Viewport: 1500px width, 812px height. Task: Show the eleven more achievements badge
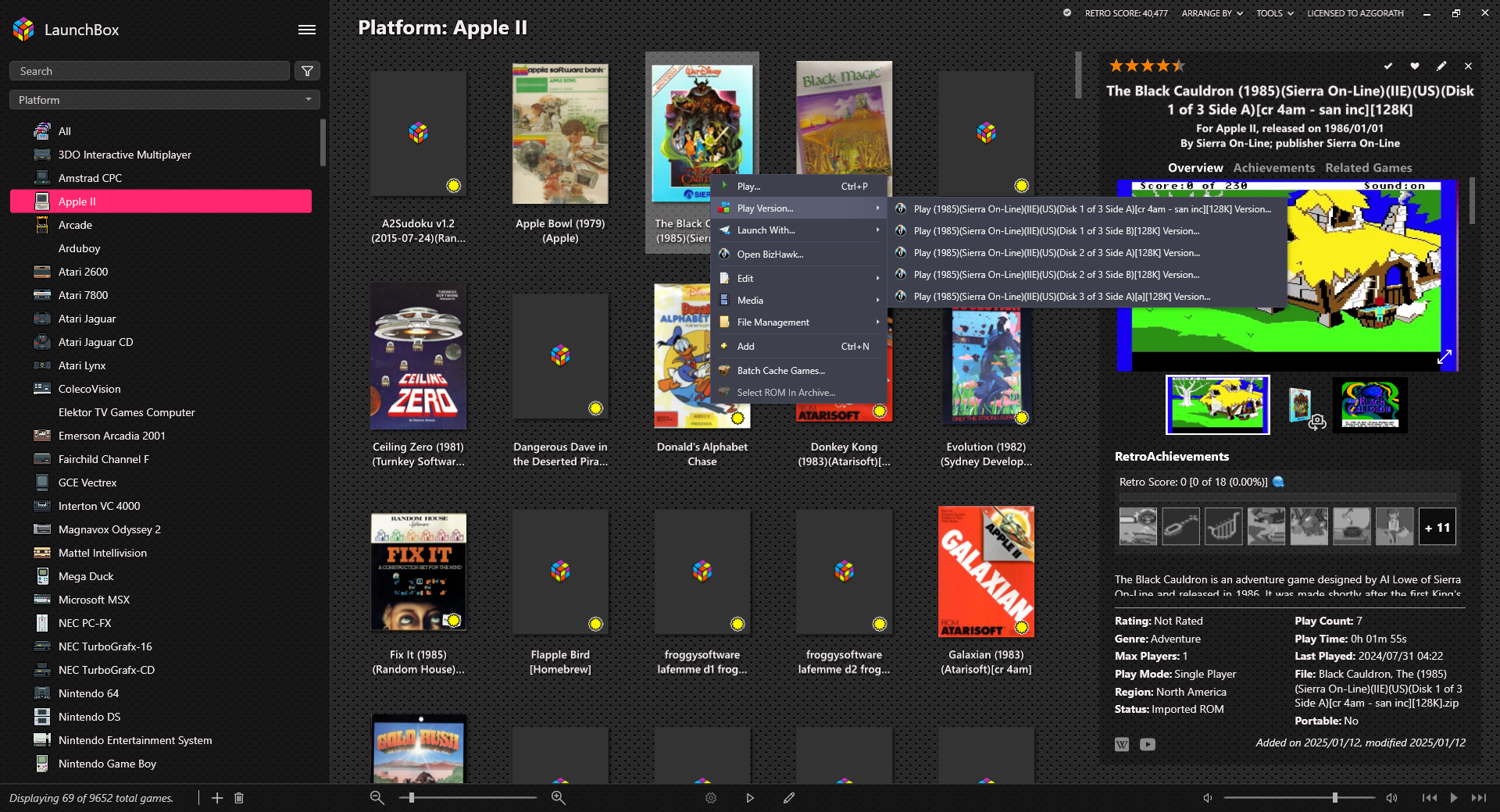click(1437, 528)
